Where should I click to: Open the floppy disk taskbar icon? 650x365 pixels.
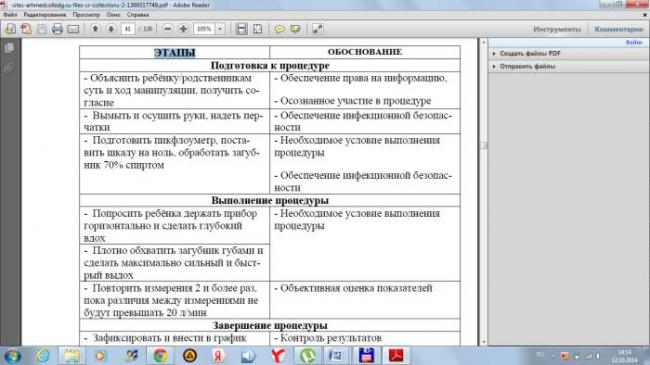click(x=366, y=356)
